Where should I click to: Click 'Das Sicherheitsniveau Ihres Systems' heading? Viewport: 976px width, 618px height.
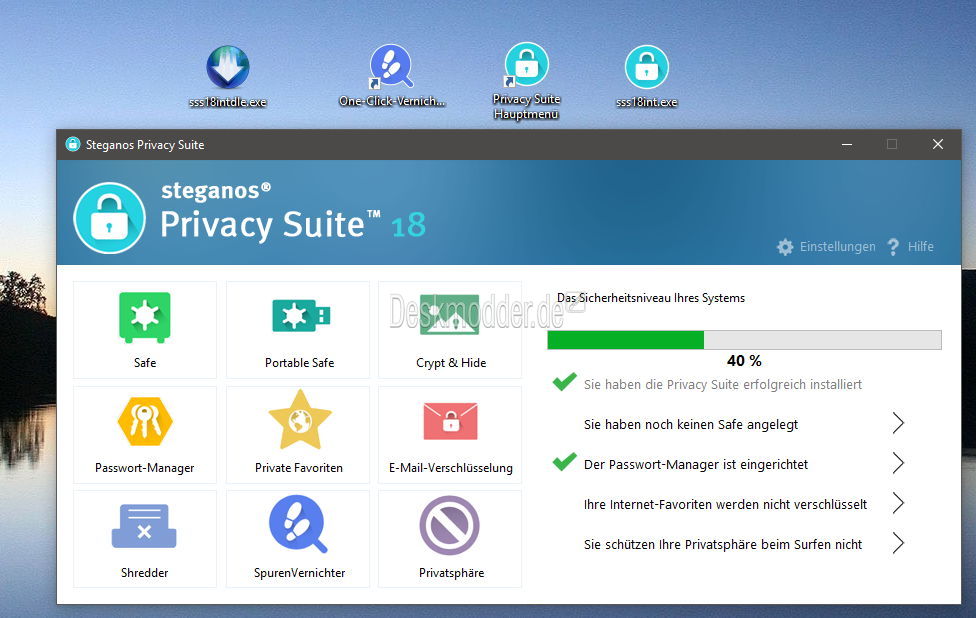[650, 298]
